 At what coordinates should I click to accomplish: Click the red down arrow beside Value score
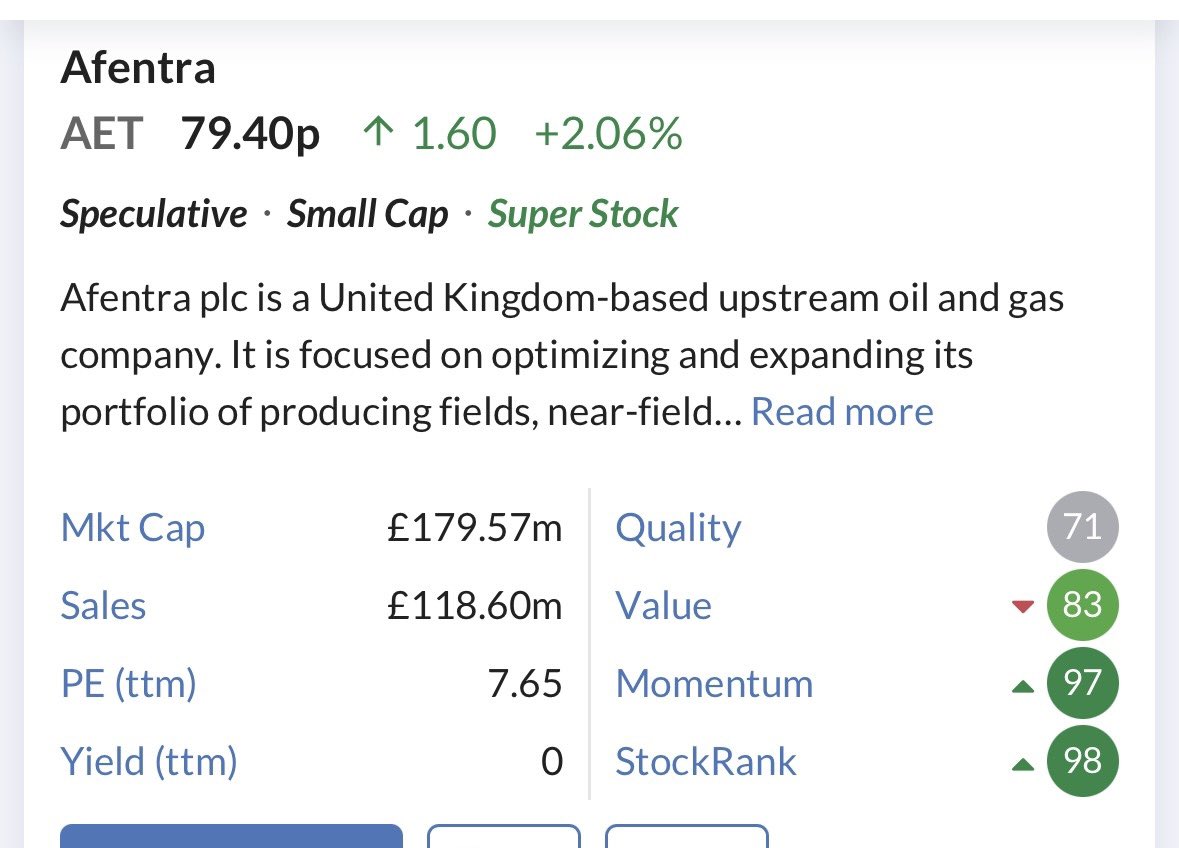tap(1022, 606)
